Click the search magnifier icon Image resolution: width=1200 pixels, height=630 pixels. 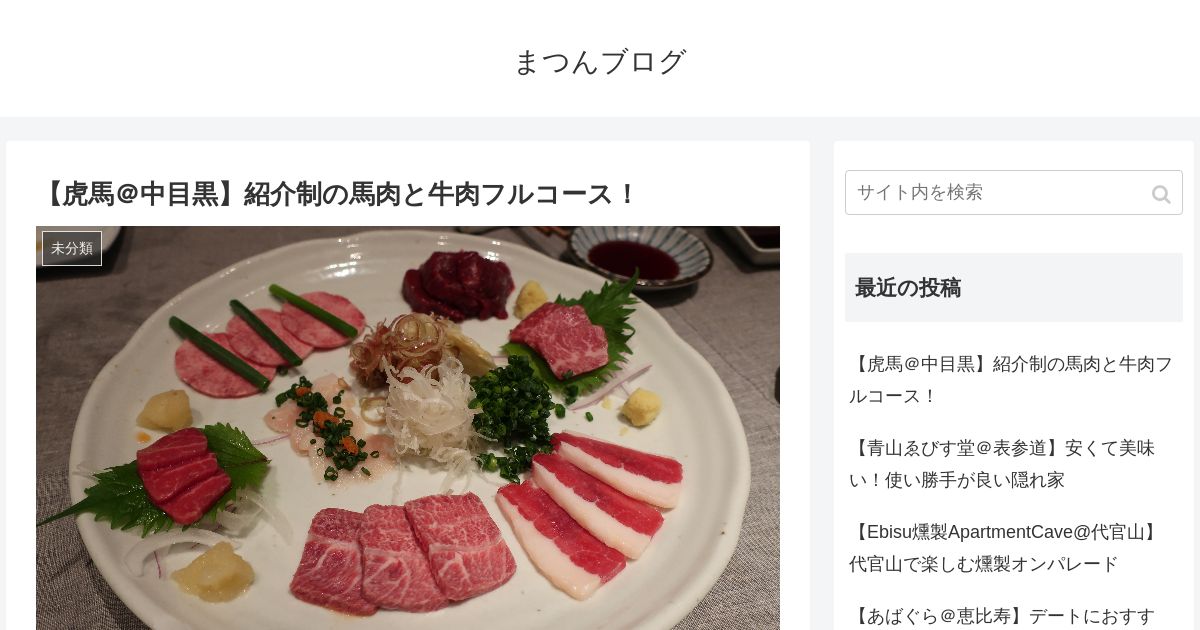[1160, 194]
